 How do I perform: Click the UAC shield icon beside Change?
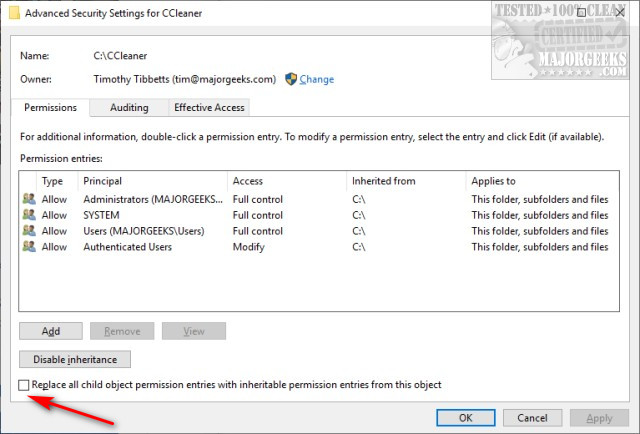coord(291,79)
